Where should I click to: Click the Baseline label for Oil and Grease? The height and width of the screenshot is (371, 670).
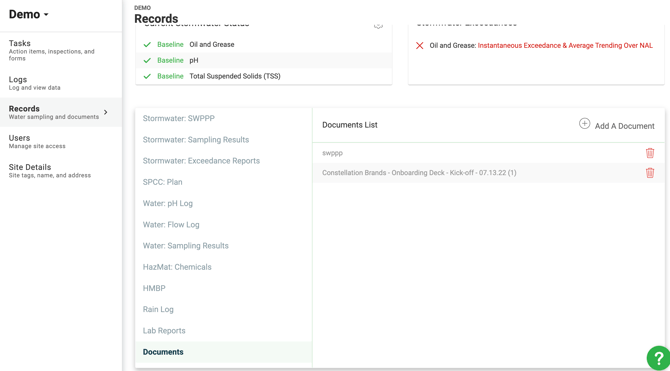(170, 44)
